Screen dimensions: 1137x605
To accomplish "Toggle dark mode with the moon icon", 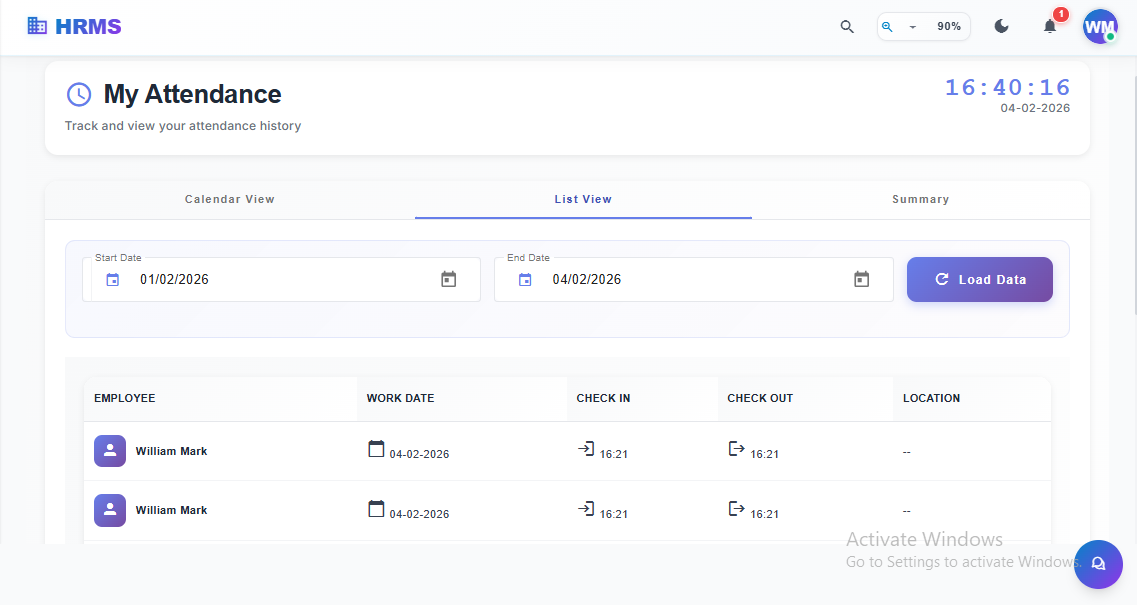I will pos(1001,26).
